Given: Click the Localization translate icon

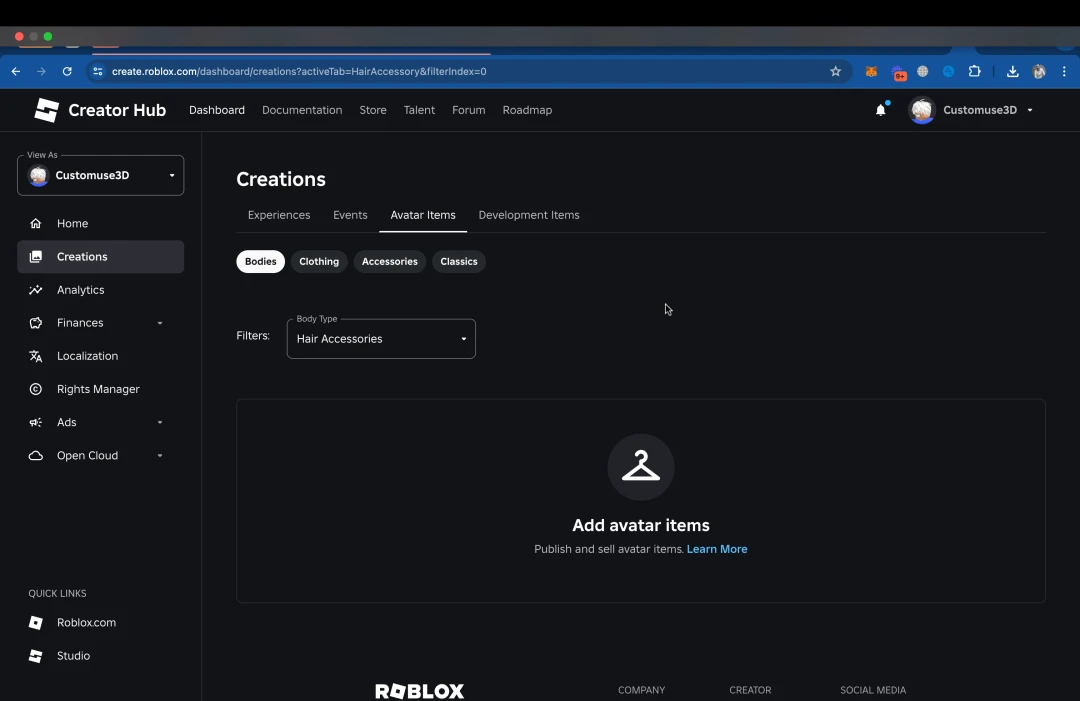Looking at the screenshot, I should (36, 356).
